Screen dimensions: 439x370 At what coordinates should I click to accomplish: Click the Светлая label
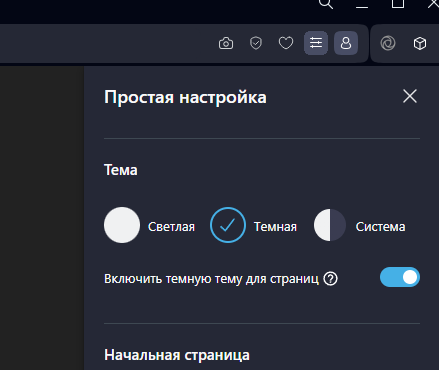coord(171,227)
